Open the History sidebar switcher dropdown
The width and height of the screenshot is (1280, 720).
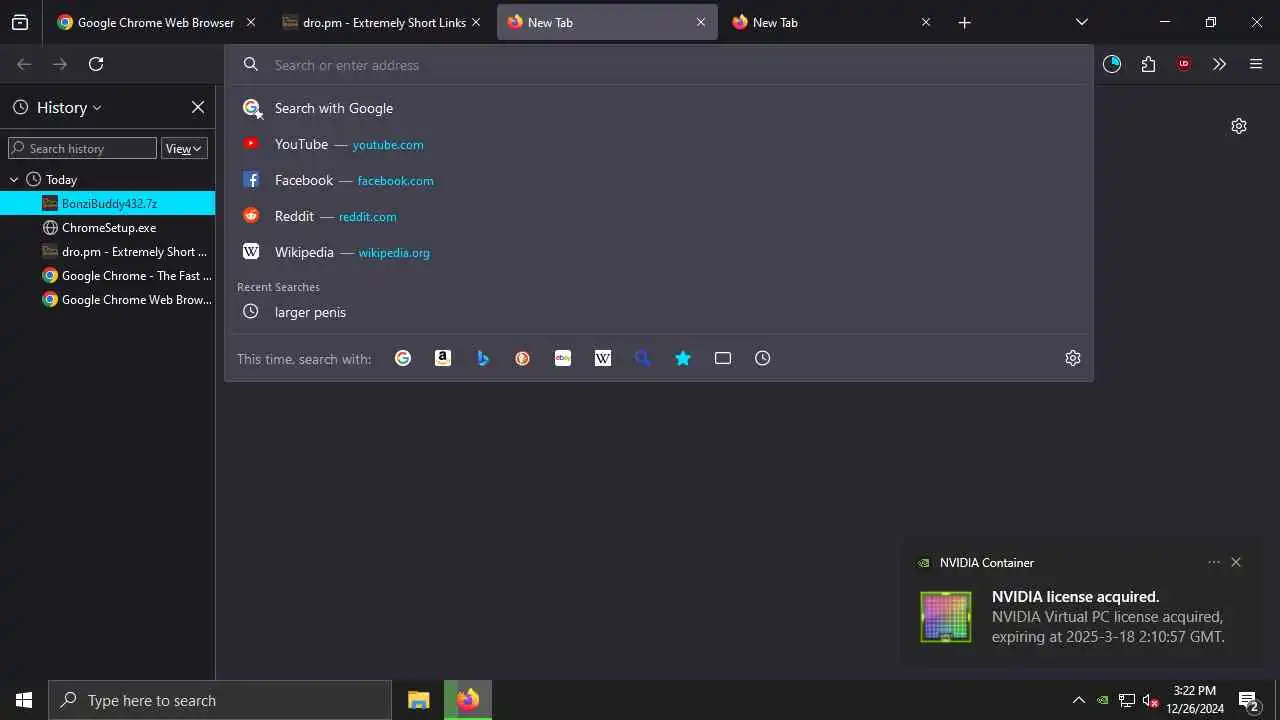[x=58, y=107]
